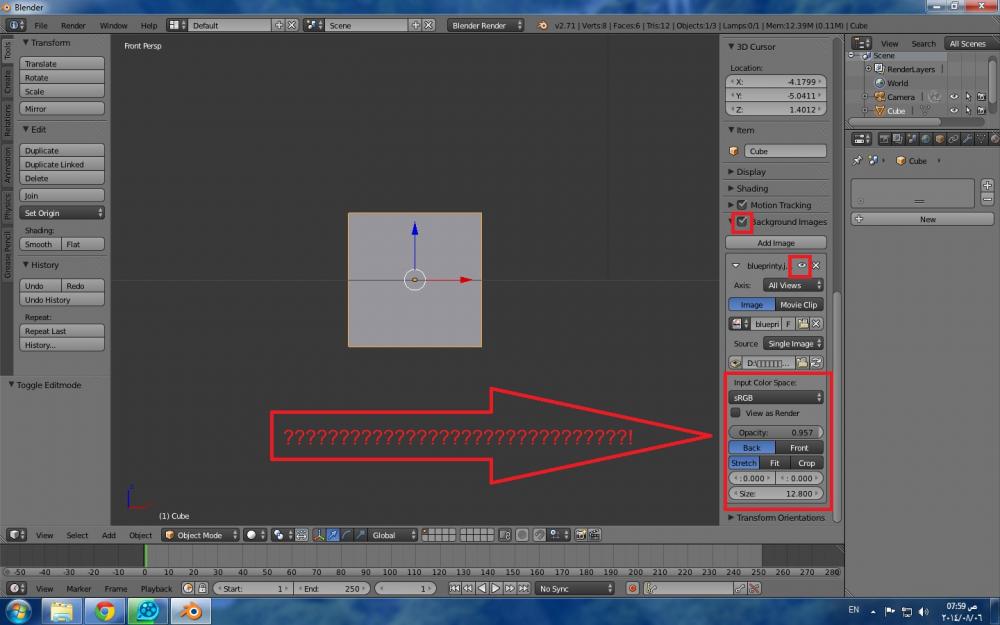
Task: Open the sRGB color space dropdown
Action: (x=777, y=397)
